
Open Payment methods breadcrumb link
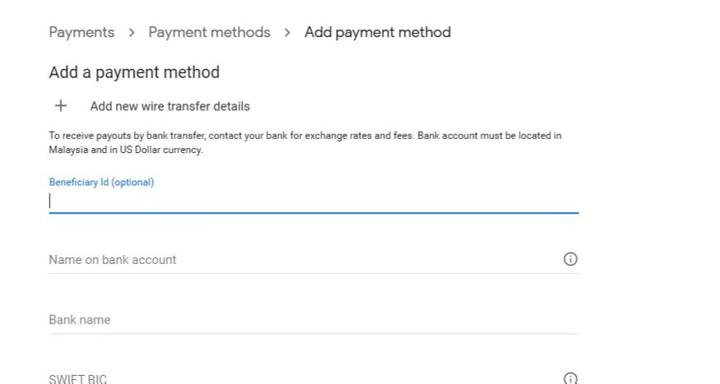209,32
